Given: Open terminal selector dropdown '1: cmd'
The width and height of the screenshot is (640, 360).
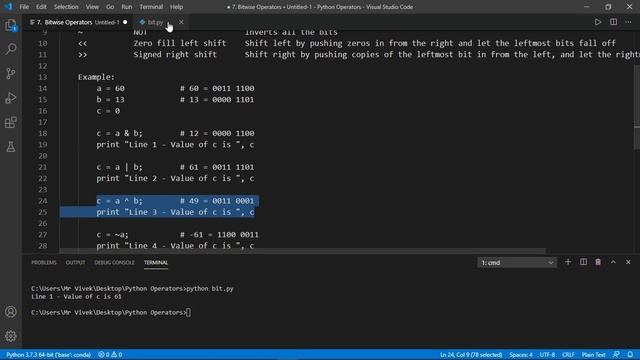Looking at the screenshot, I should [517, 262].
